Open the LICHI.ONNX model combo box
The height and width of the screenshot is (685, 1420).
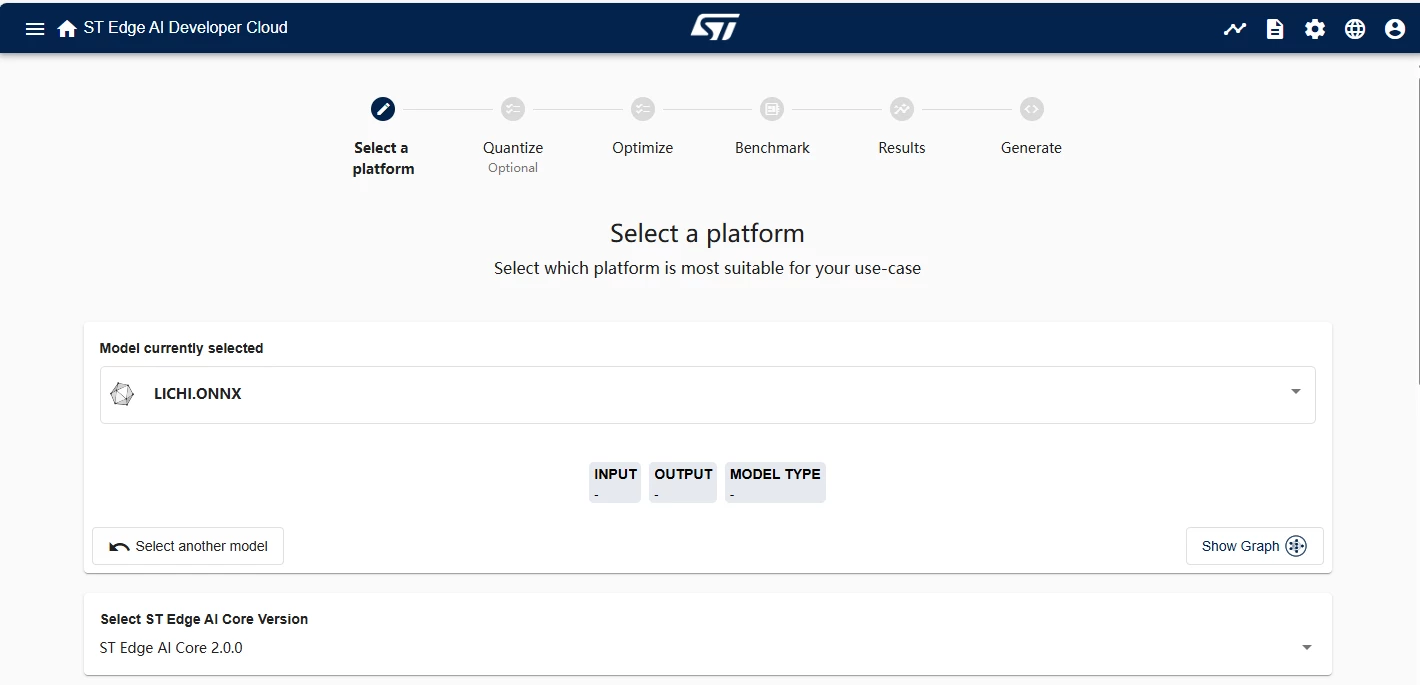coord(707,395)
